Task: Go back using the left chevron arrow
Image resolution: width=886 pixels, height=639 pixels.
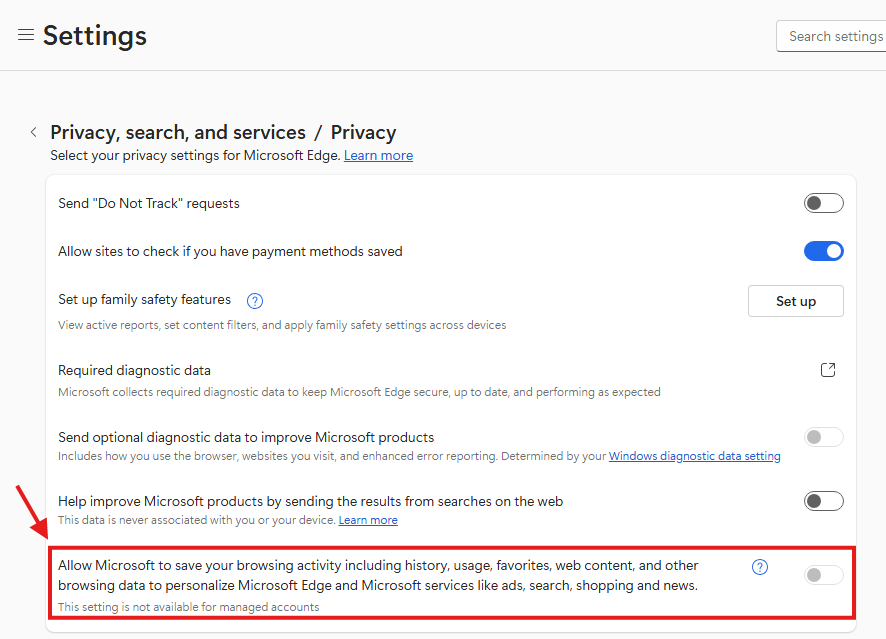Action: click(33, 132)
